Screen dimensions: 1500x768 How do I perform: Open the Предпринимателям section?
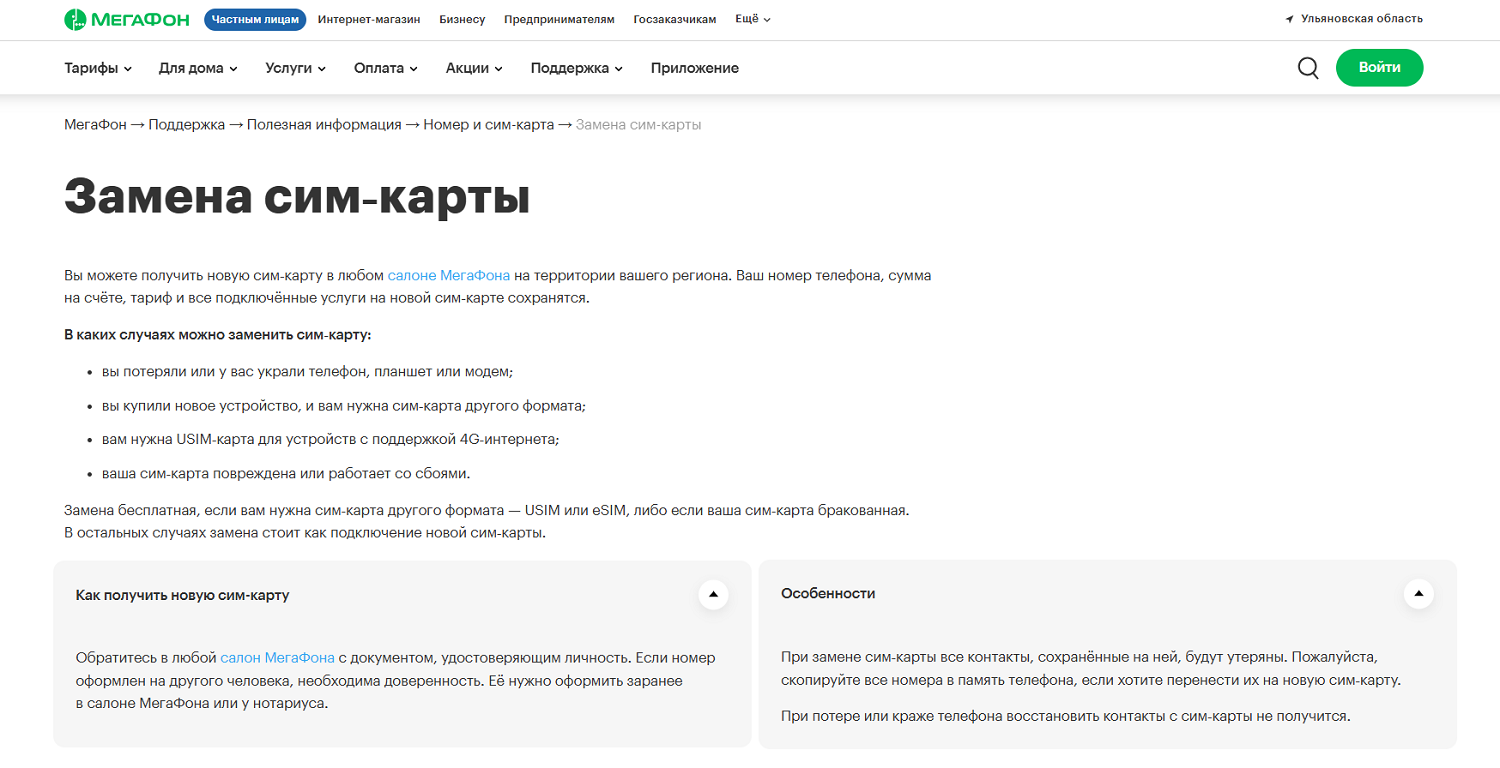click(559, 19)
